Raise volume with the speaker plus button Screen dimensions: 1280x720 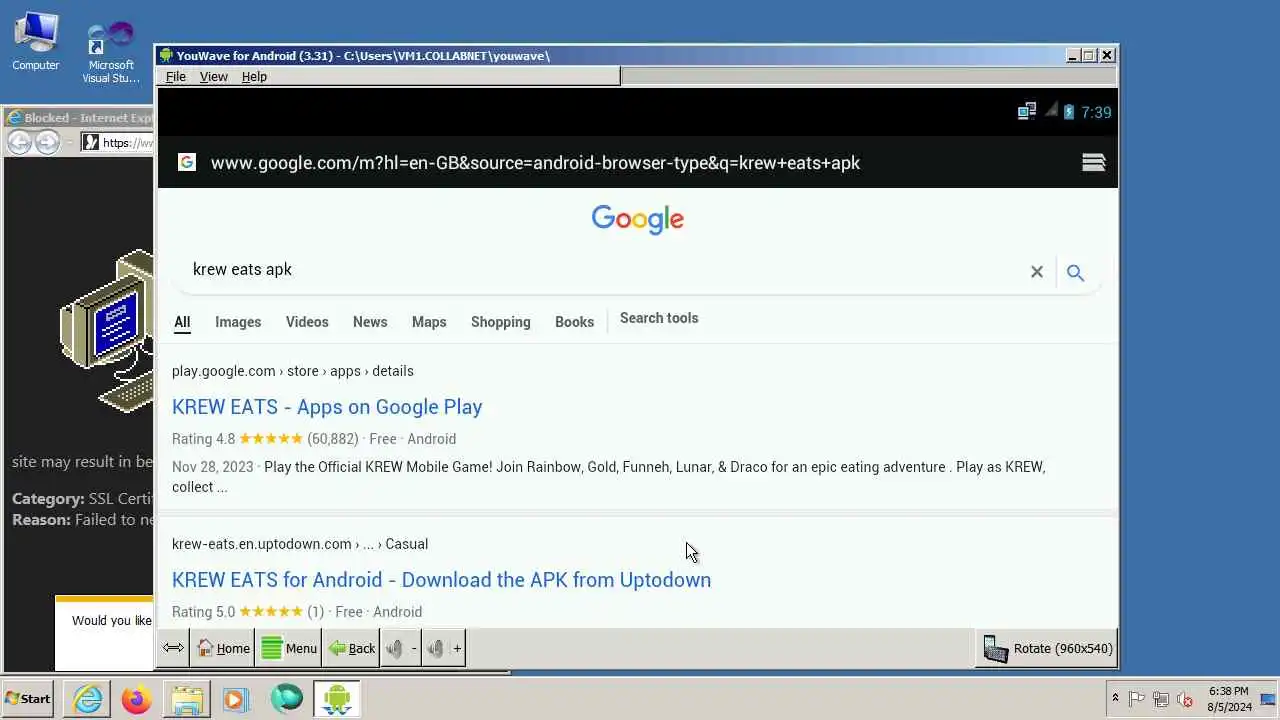443,648
